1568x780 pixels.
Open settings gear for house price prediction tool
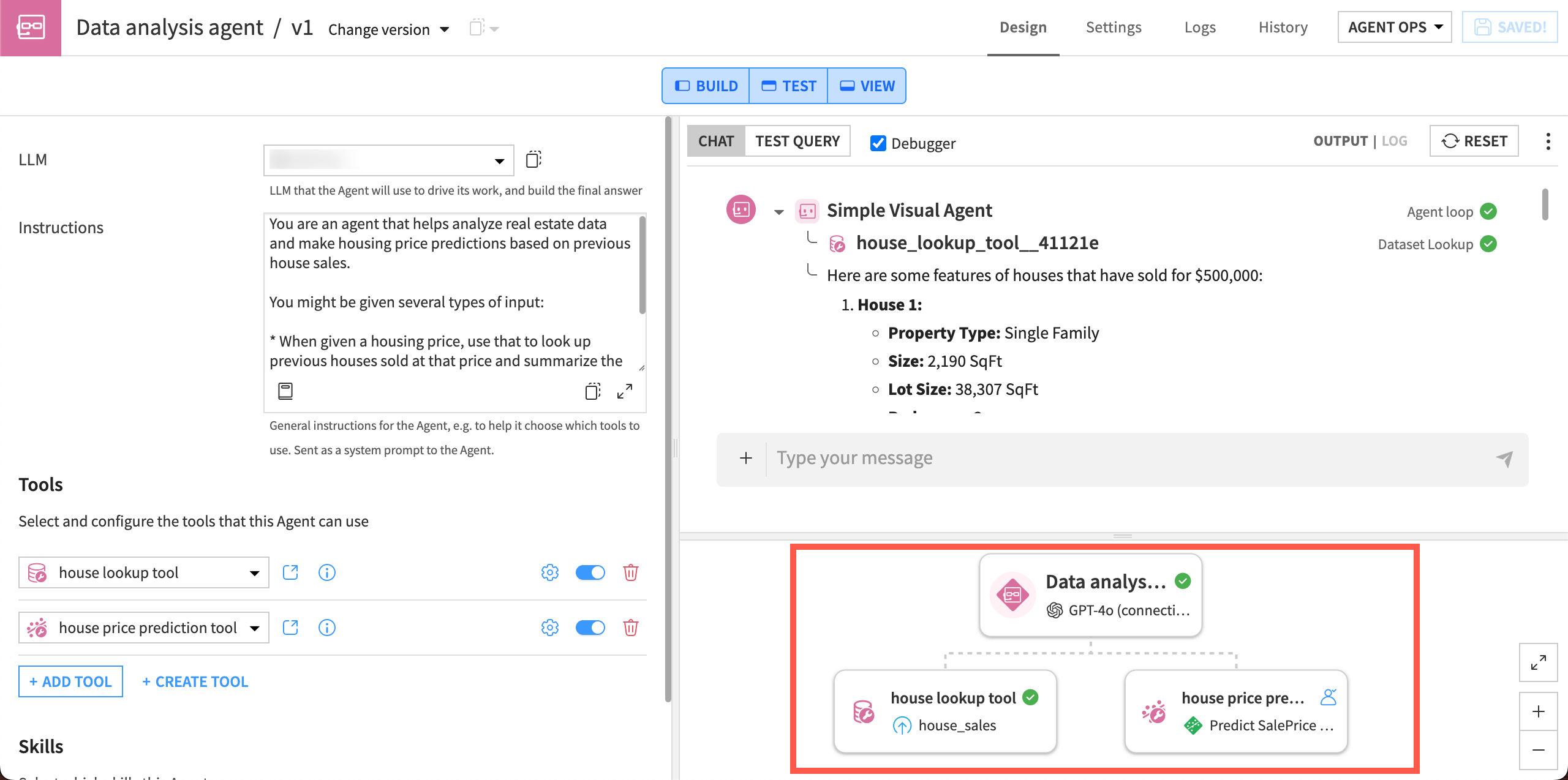(x=550, y=628)
